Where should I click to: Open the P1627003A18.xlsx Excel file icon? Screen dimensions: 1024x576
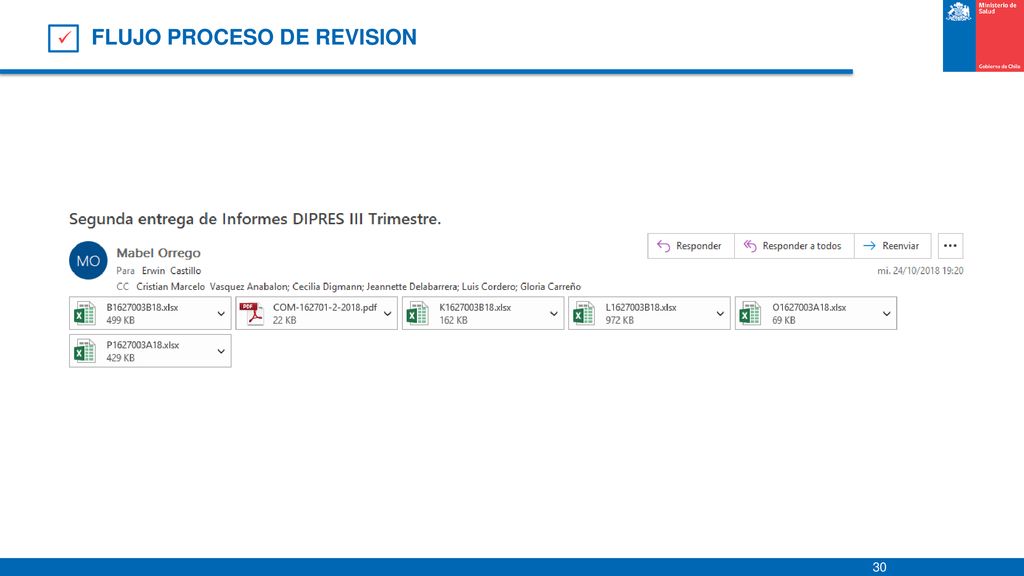tap(85, 351)
